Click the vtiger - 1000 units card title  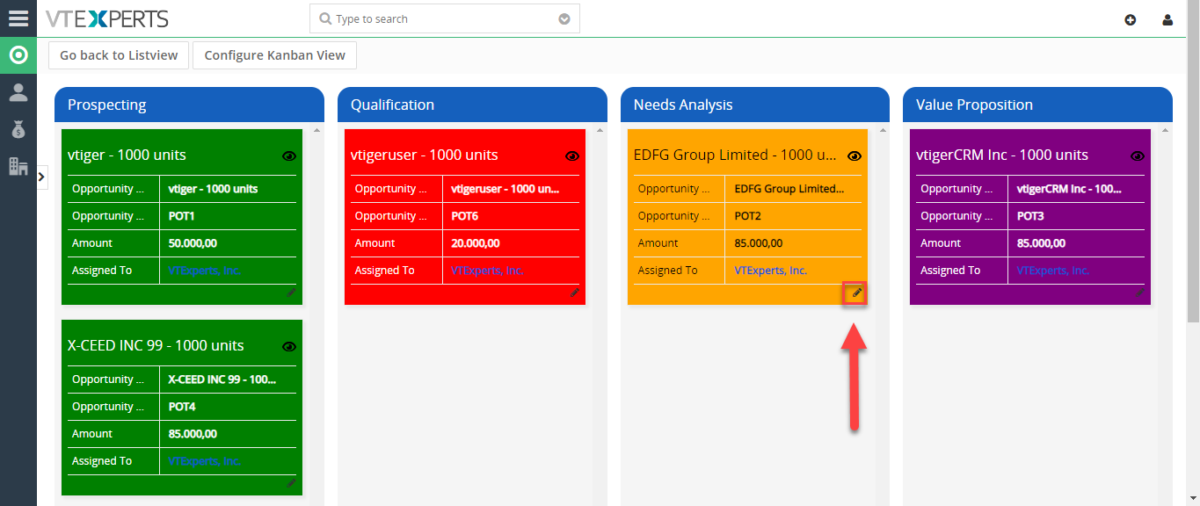tap(127, 155)
